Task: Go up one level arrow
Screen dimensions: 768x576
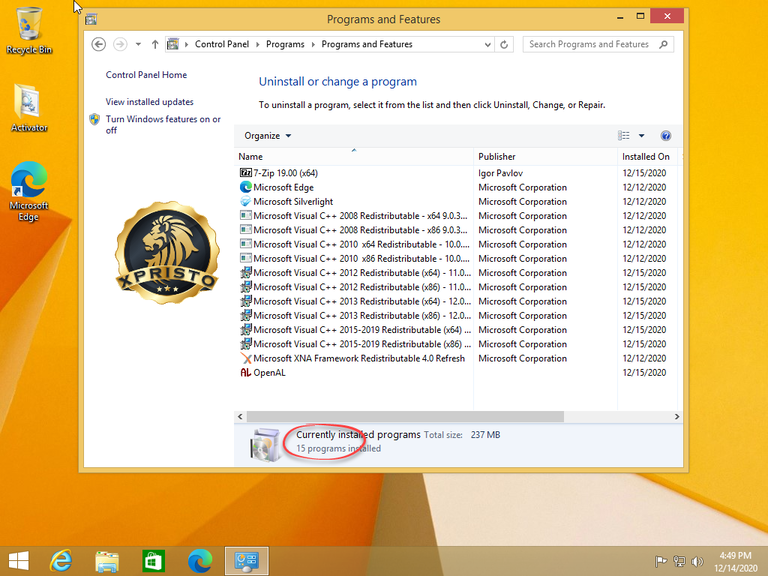Action: (155, 44)
